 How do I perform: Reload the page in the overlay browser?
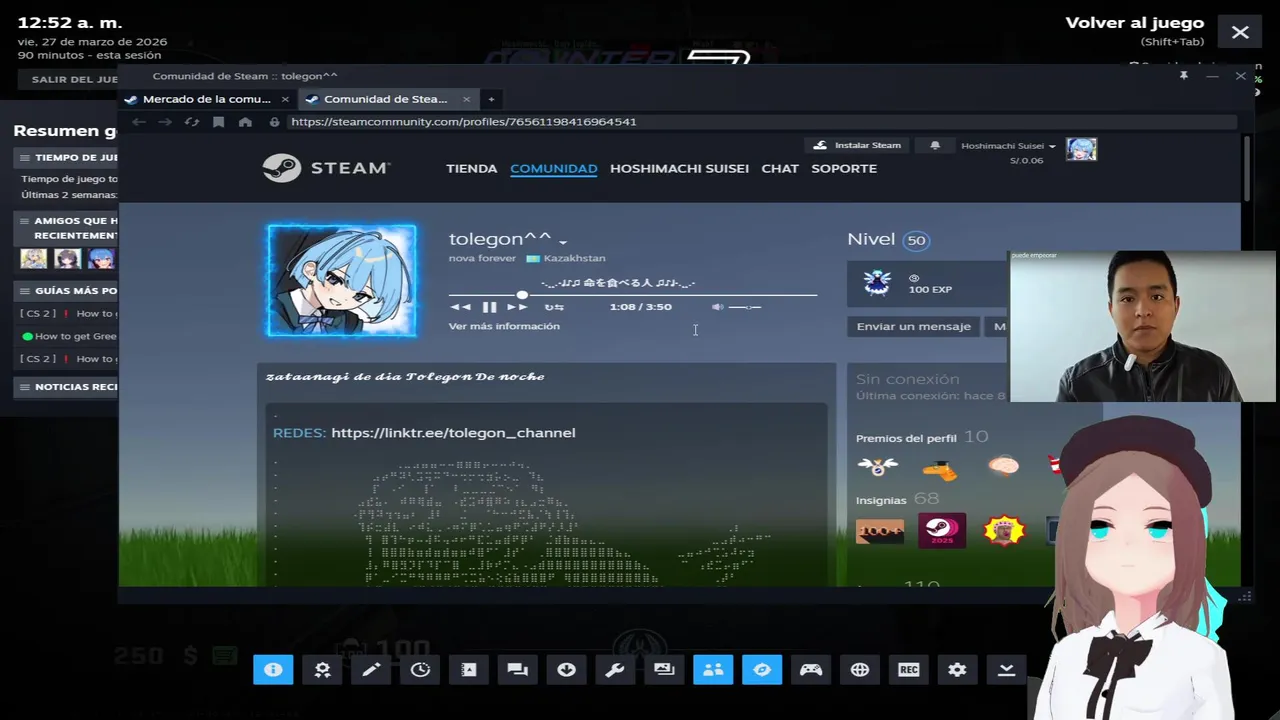pyautogui.click(x=192, y=122)
